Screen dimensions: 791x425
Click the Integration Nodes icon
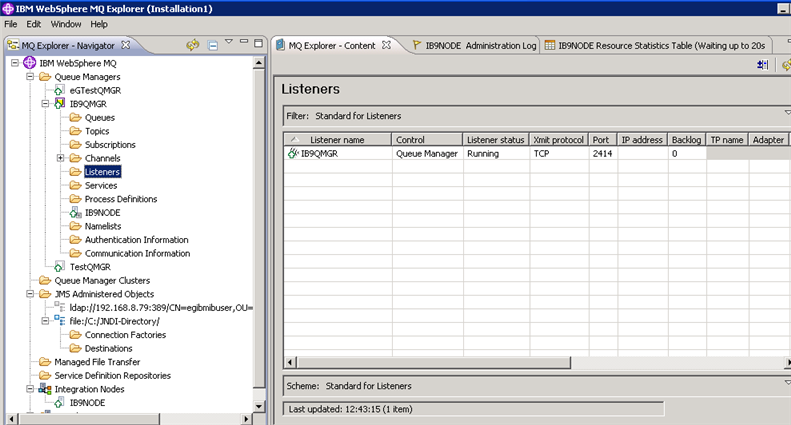click(x=45, y=389)
